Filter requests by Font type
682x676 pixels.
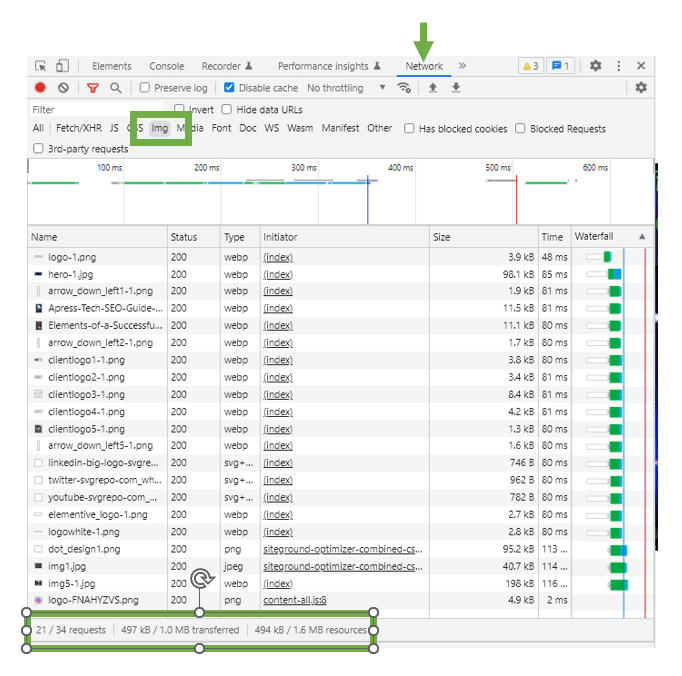221,128
